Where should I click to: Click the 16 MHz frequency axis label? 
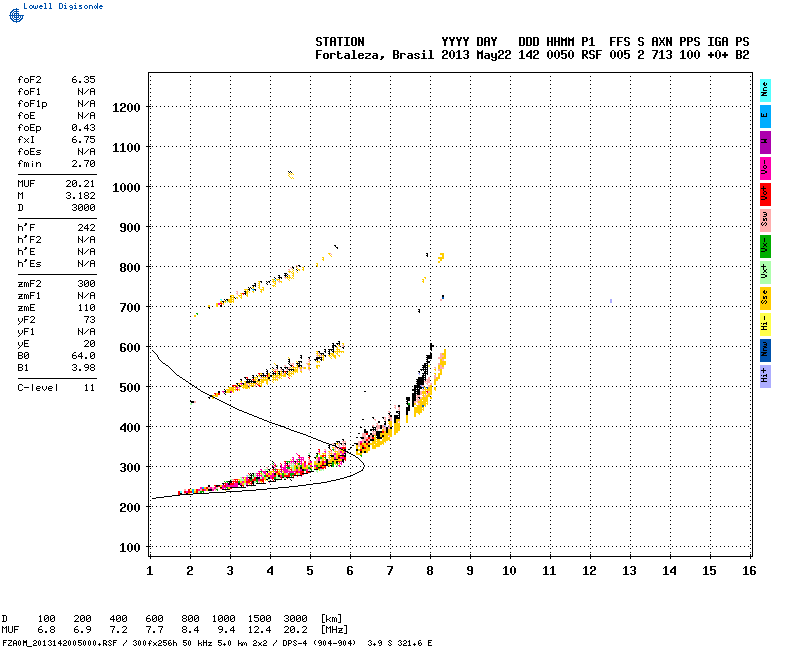[749, 571]
